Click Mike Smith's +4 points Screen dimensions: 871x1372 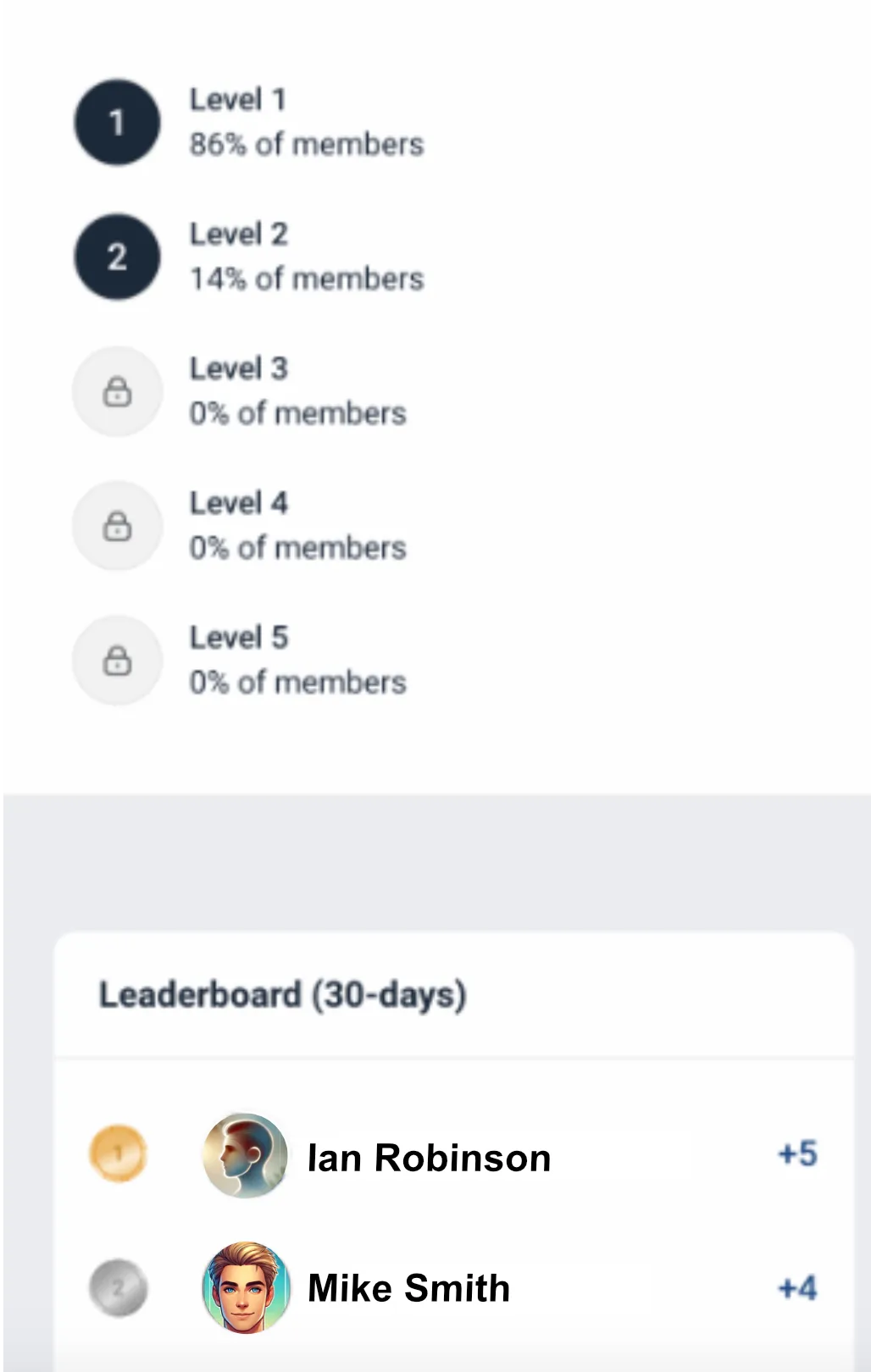(797, 1288)
